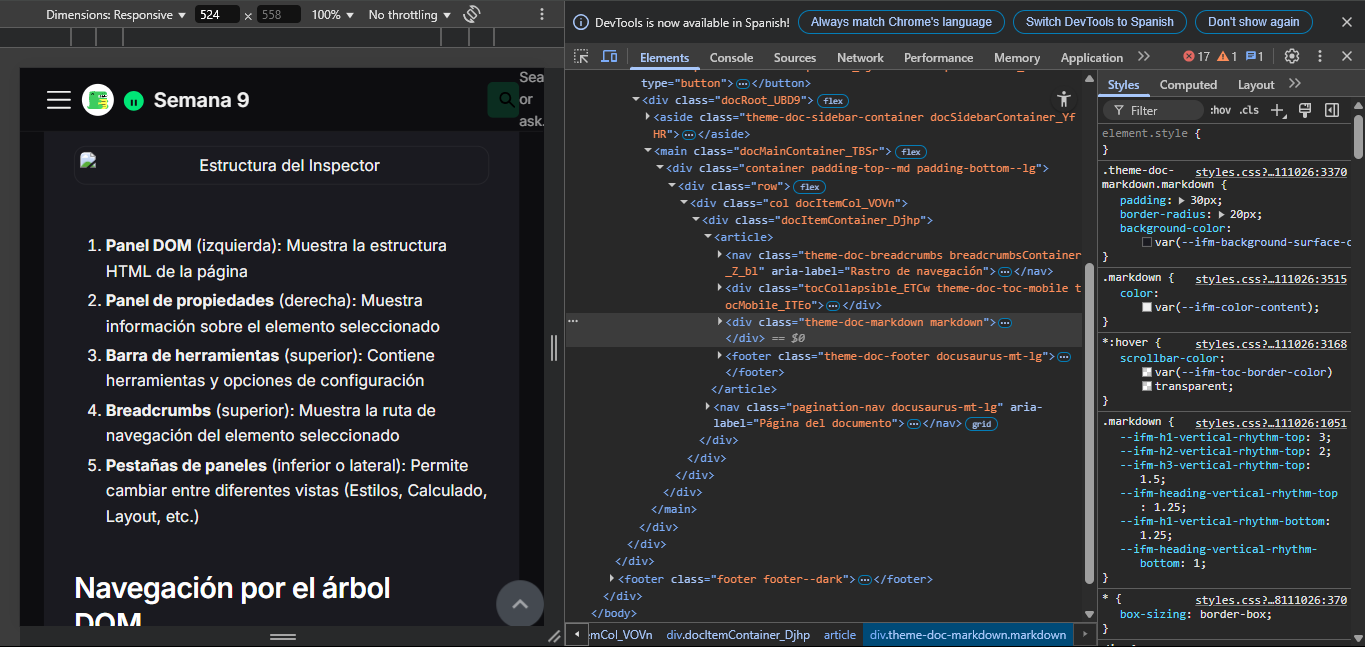Viewport: 1365px width, 647px height.
Task: Select the article breadcrumb at the bottom
Action: tap(840, 634)
